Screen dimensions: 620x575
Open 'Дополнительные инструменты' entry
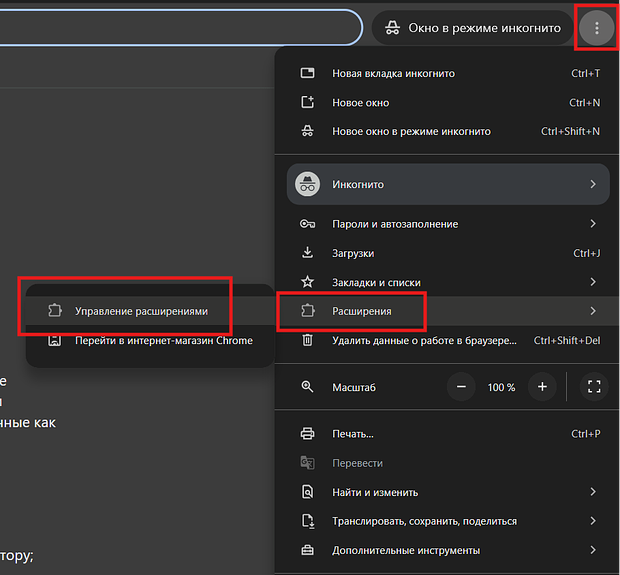(x=447, y=550)
